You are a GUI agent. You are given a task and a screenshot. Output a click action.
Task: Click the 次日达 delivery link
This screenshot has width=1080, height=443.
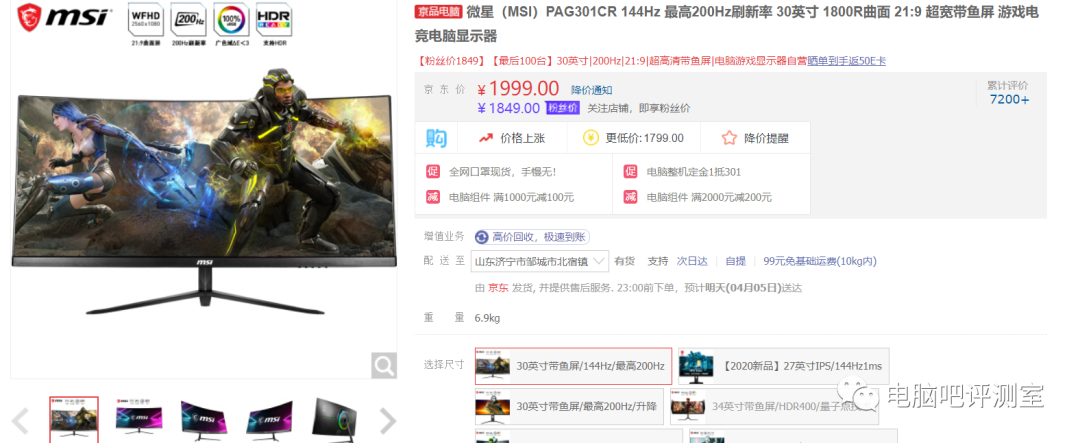click(692, 261)
